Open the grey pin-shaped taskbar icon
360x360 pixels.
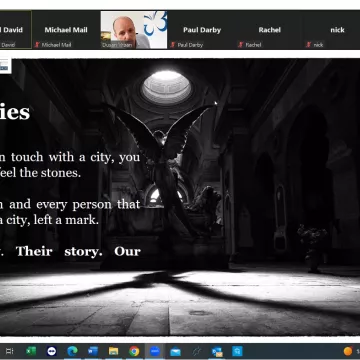[x=196, y=351]
